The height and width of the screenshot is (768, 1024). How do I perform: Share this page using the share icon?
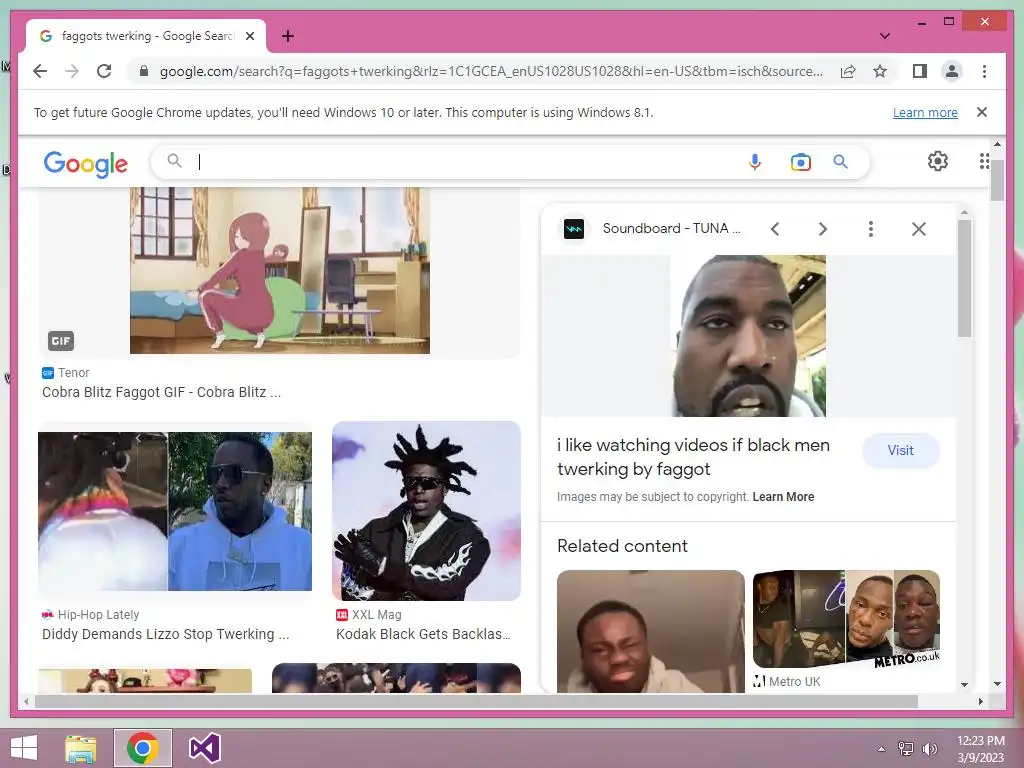tap(848, 71)
